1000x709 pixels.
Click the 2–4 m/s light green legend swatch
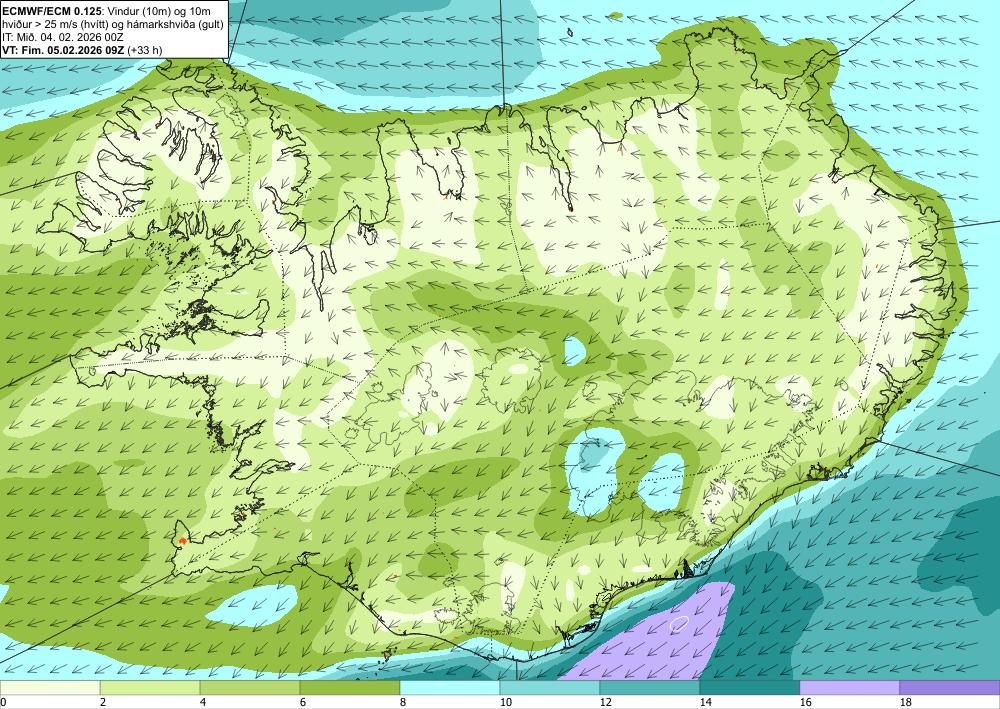(x=150, y=687)
